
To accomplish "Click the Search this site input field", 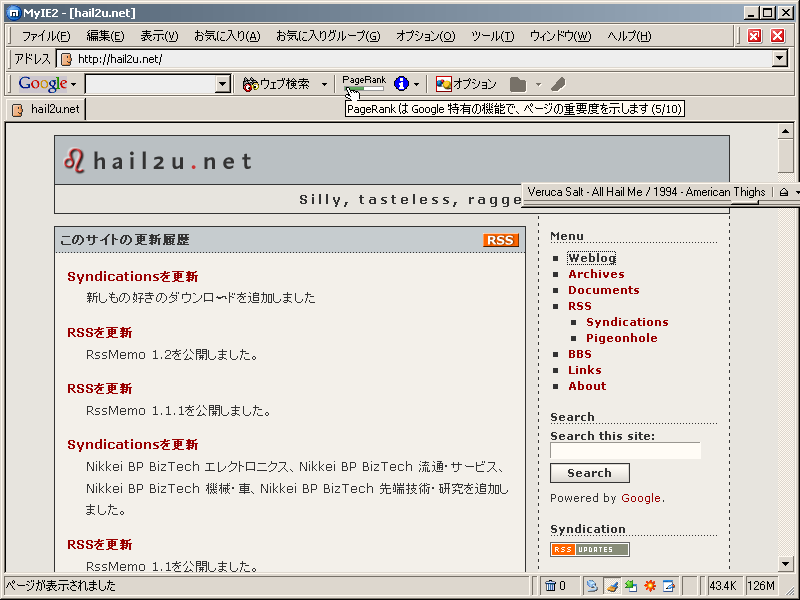I will [626, 450].
